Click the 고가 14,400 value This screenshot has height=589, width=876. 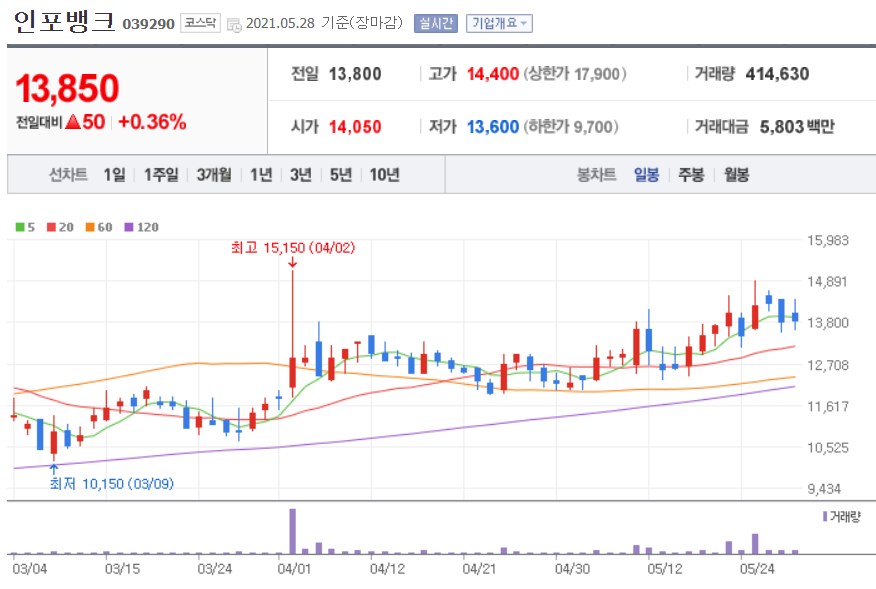point(493,74)
